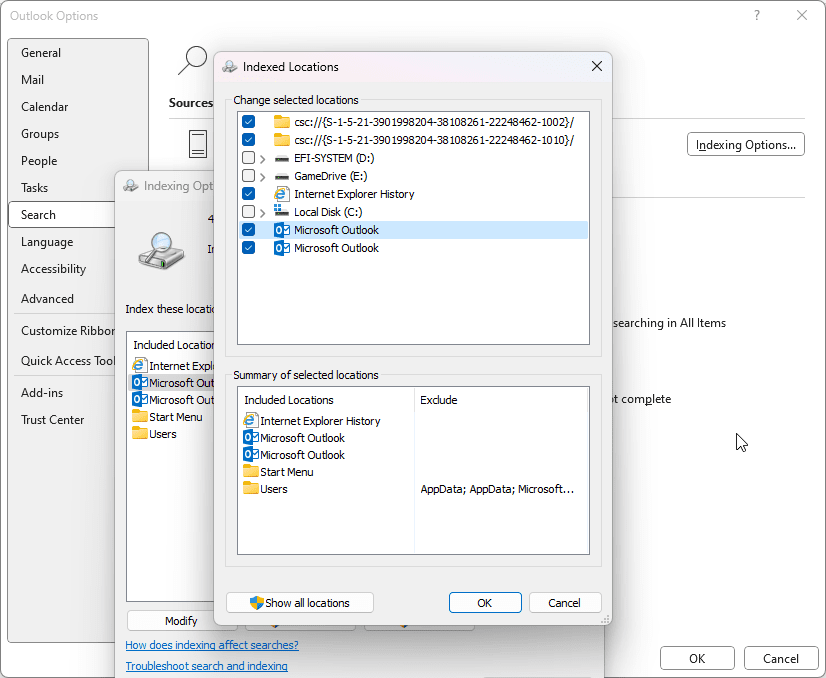Expand the Local Disk (C:) tree node

[263, 212]
